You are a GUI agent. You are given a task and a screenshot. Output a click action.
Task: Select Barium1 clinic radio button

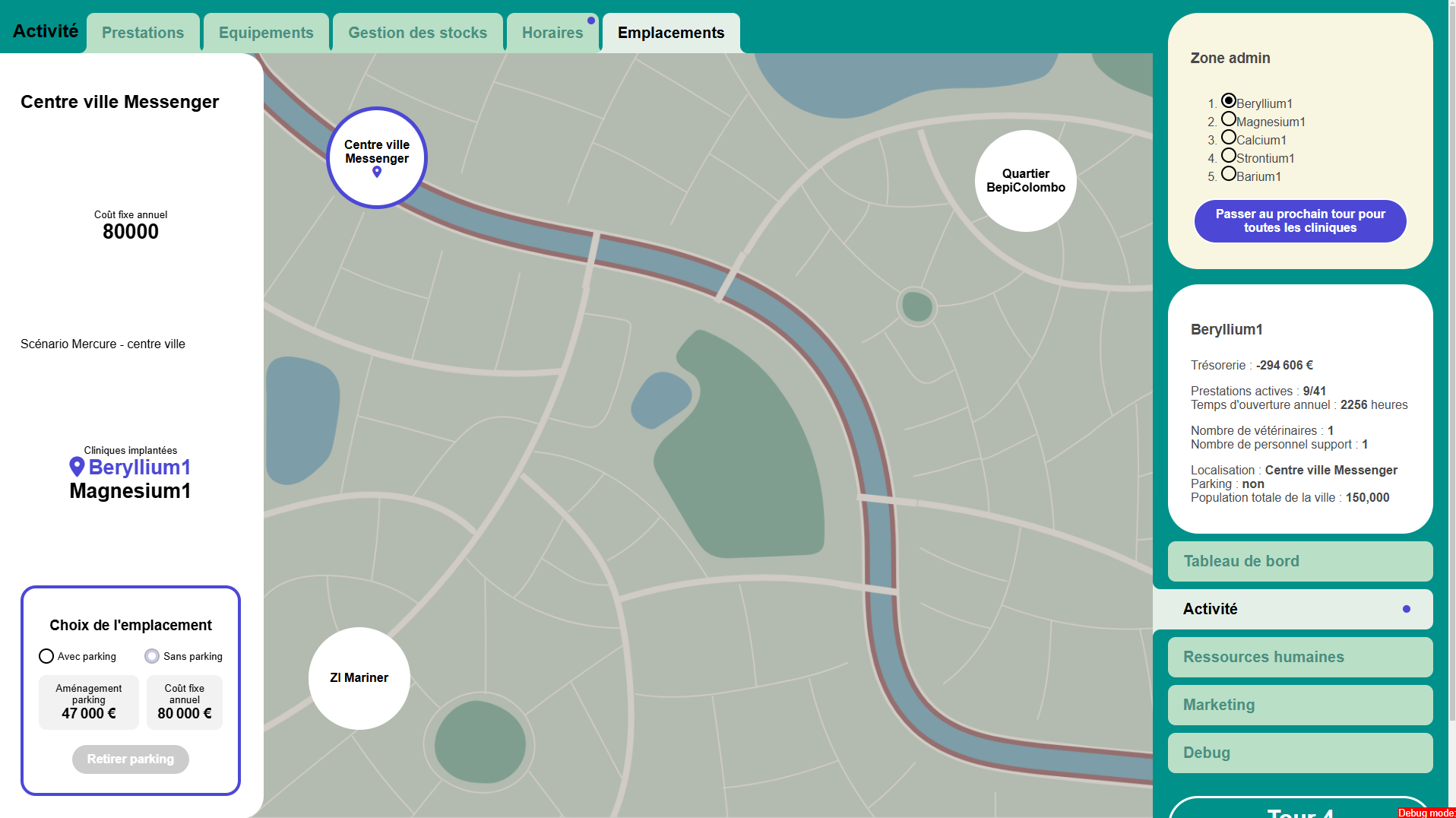[1228, 174]
